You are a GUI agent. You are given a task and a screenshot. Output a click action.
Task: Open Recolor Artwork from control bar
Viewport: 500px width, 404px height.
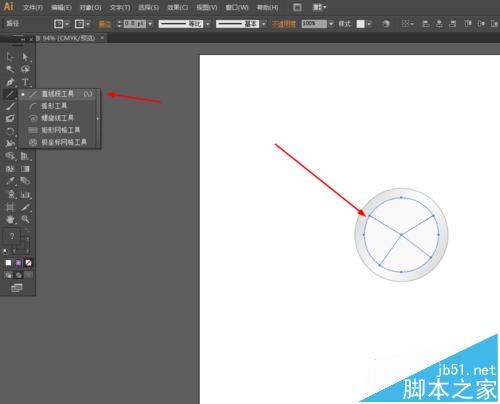(386, 24)
